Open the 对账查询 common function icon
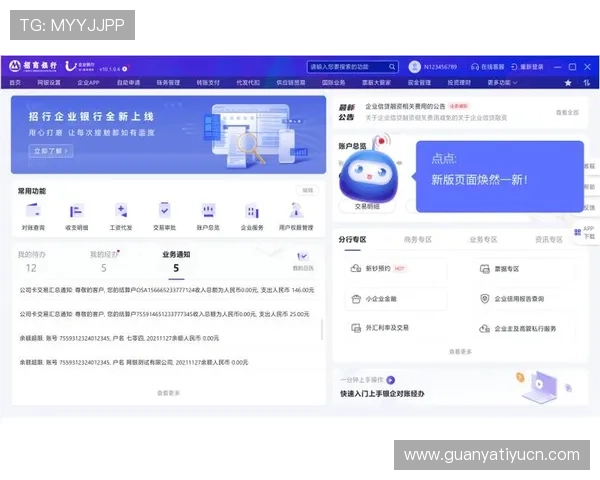The height and width of the screenshot is (480, 600). tap(33, 217)
